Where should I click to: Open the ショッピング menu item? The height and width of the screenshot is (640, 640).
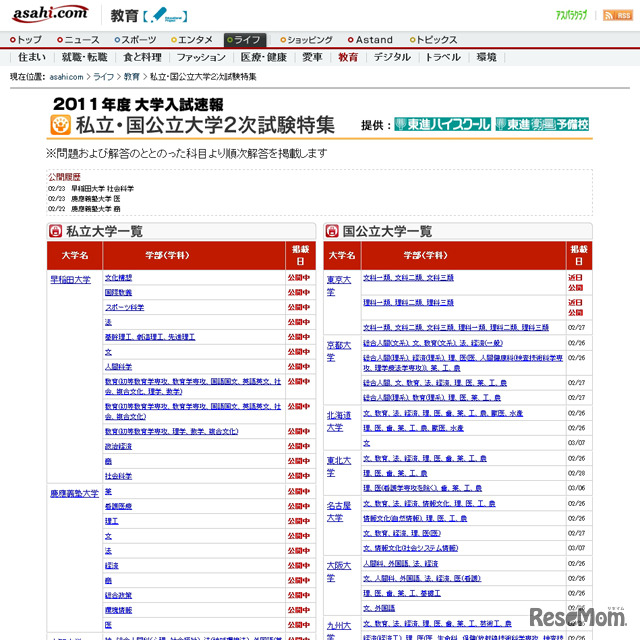[306, 40]
